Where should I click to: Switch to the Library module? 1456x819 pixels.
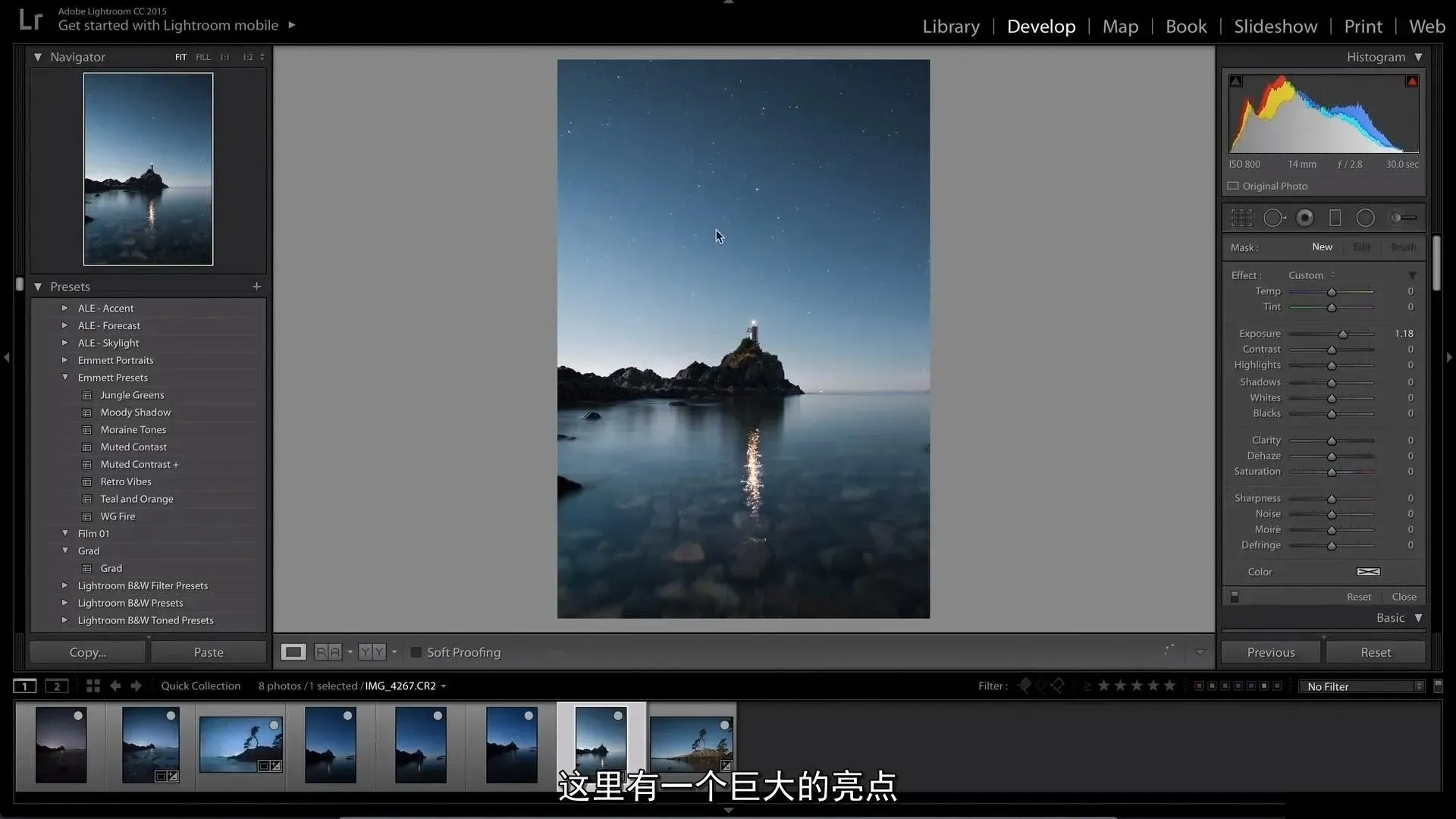pos(951,27)
